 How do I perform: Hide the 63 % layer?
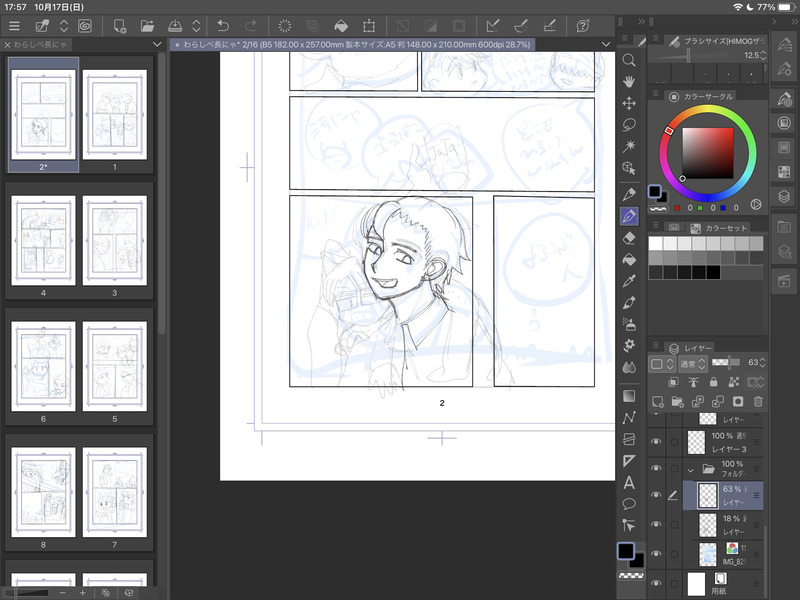click(x=656, y=495)
